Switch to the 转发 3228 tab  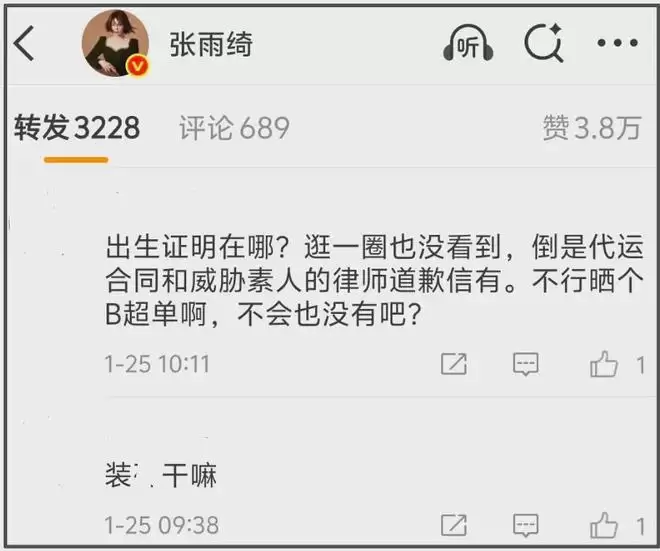[77, 128]
